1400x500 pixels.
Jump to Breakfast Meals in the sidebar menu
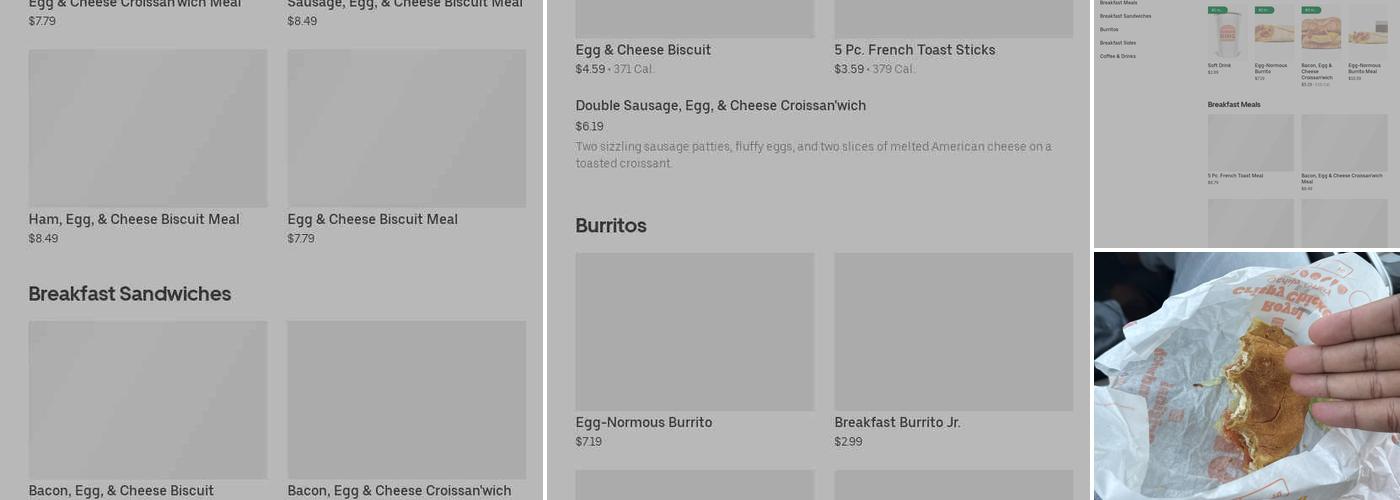tap(1118, 3)
